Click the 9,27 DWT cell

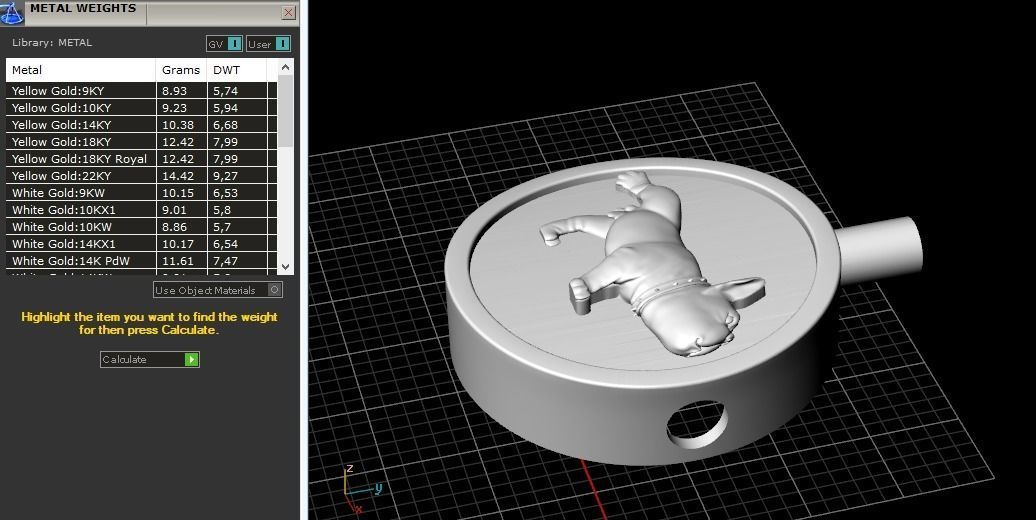tap(237, 176)
